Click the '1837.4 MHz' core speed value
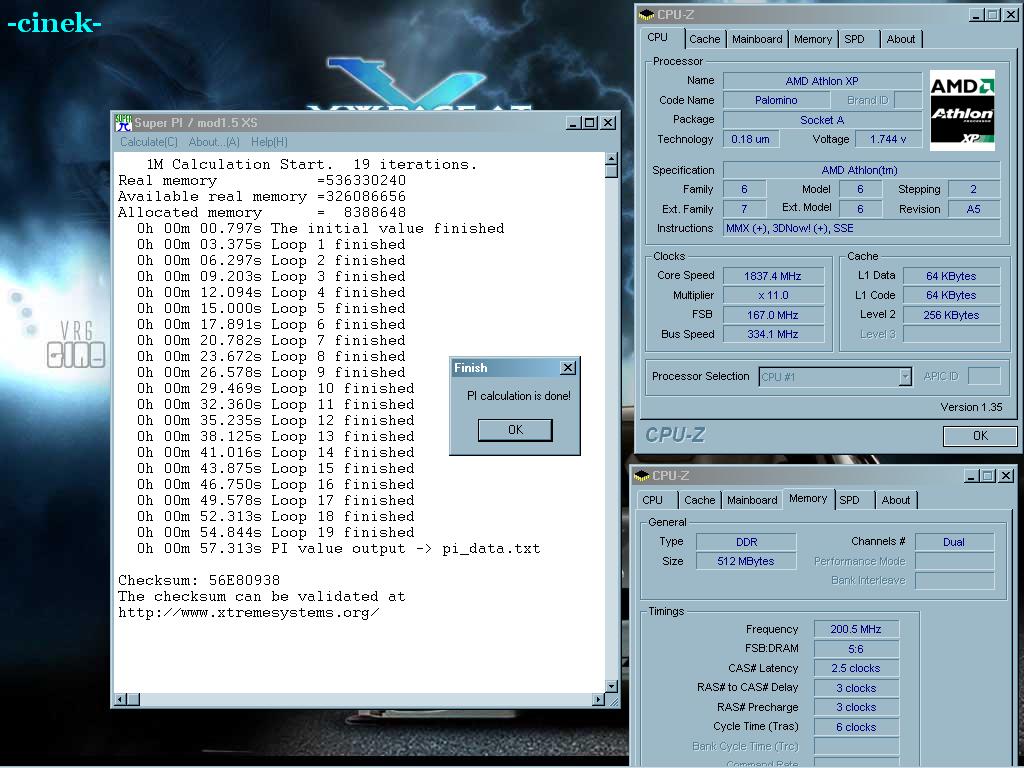 coord(773,276)
